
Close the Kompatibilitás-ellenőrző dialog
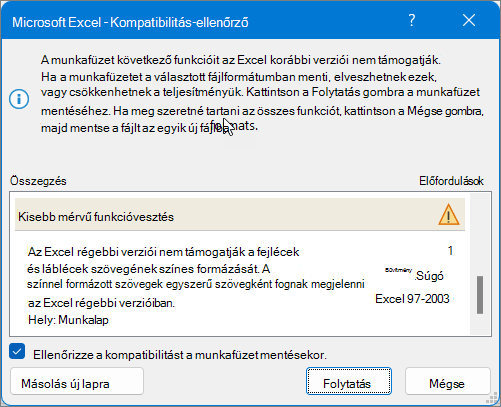(x=469, y=20)
